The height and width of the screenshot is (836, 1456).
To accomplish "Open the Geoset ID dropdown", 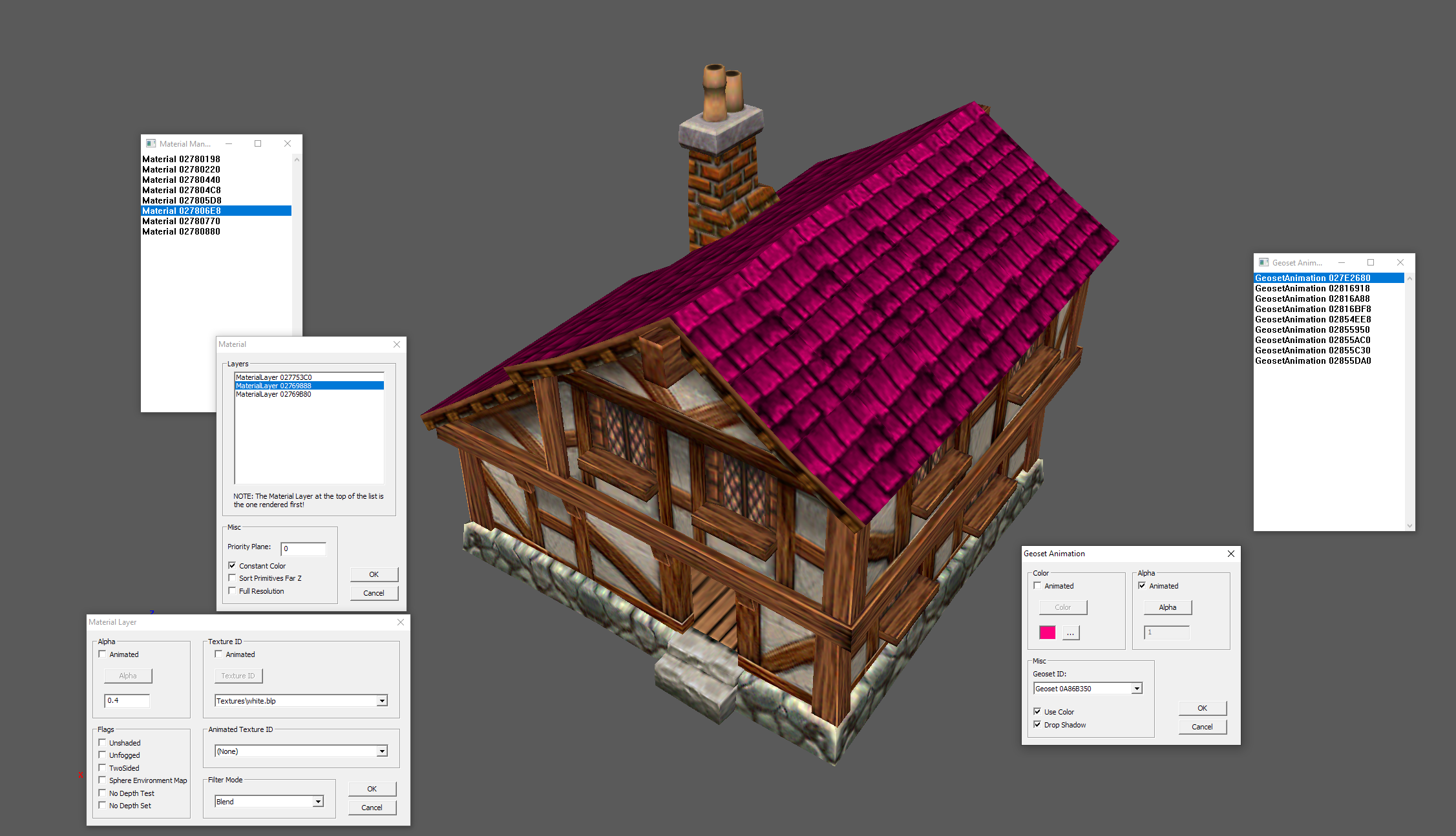I will (1137, 689).
